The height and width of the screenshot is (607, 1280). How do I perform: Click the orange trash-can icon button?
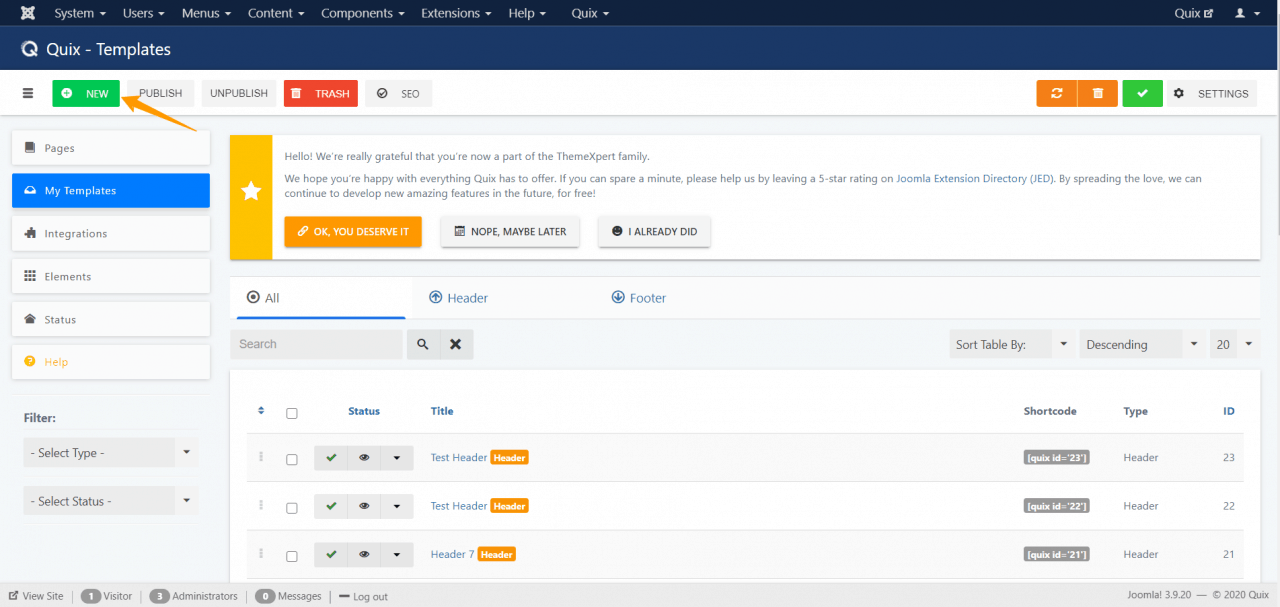(x=1098, y=93)
